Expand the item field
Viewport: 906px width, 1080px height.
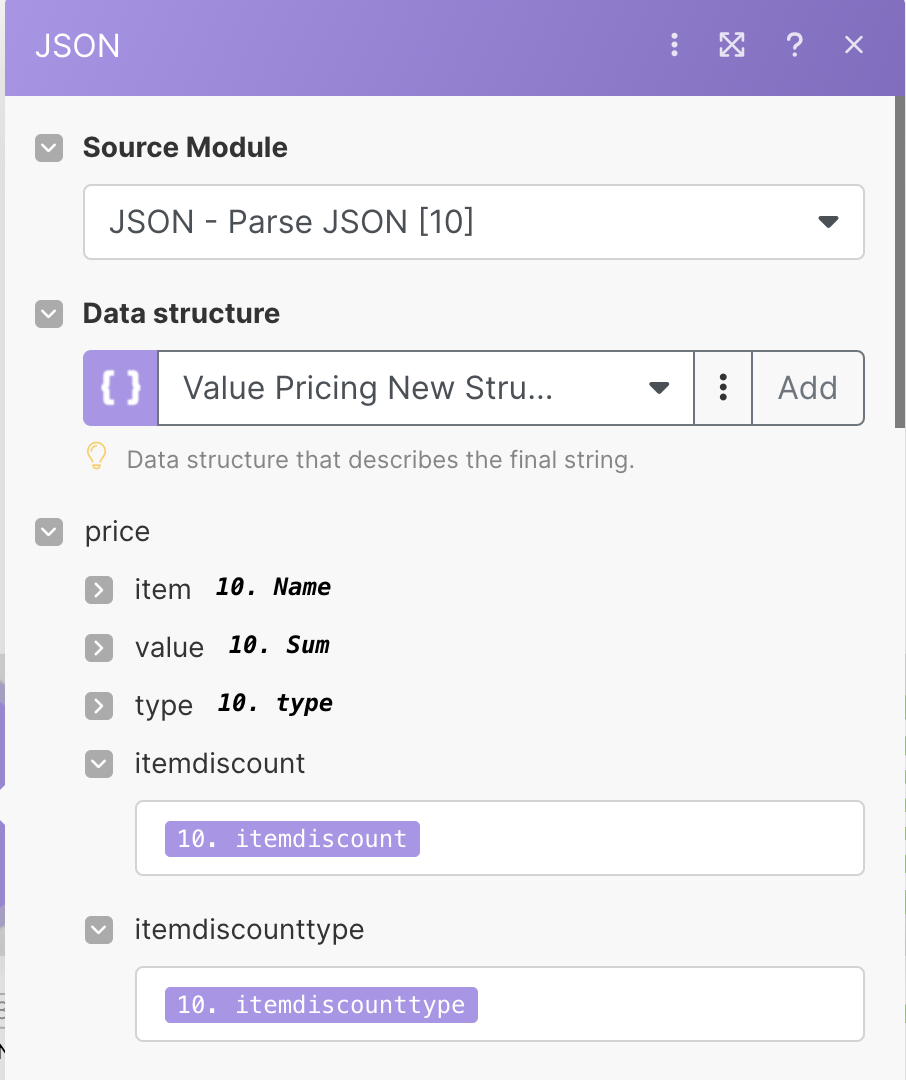pyautogui.click(x=99, y=590)
